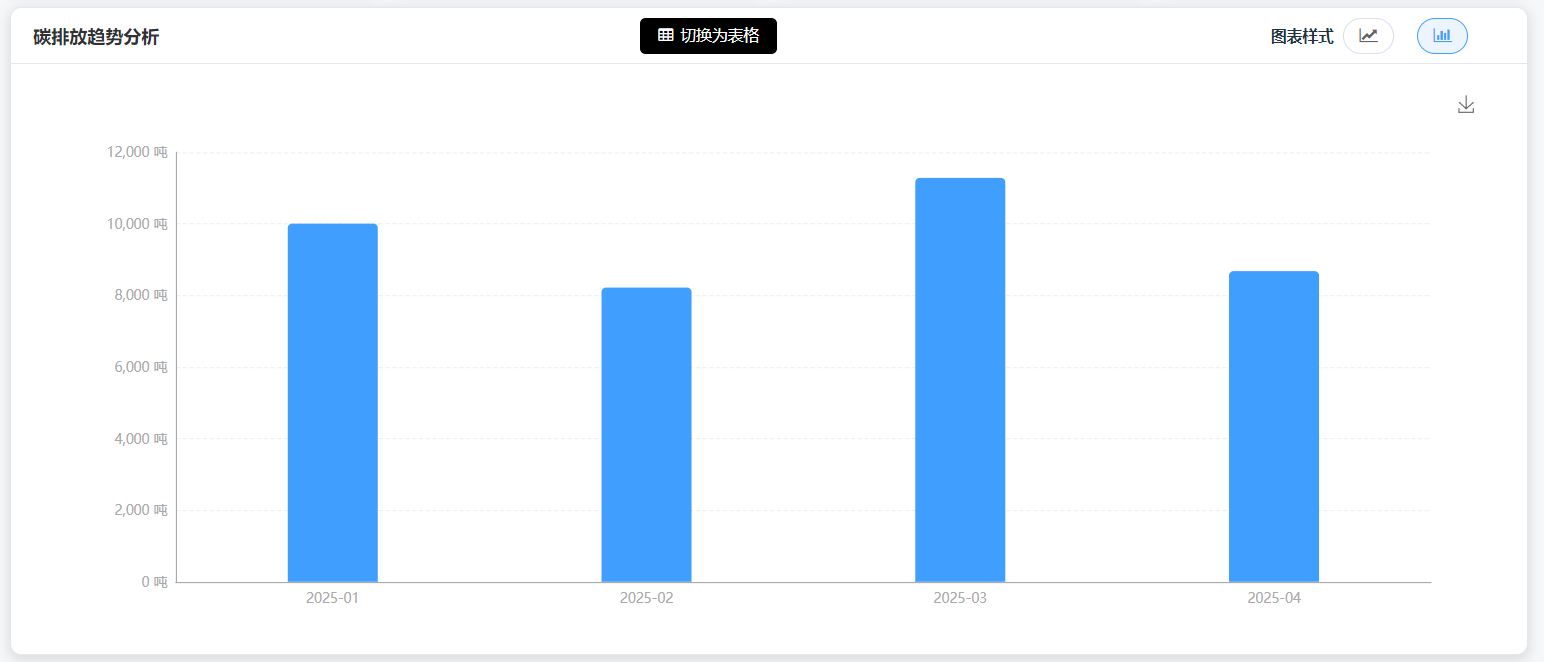Click the 2025-01 x-axis label
The height and width of the screenshot is (662, 1544).
click(x=332, y=599)
